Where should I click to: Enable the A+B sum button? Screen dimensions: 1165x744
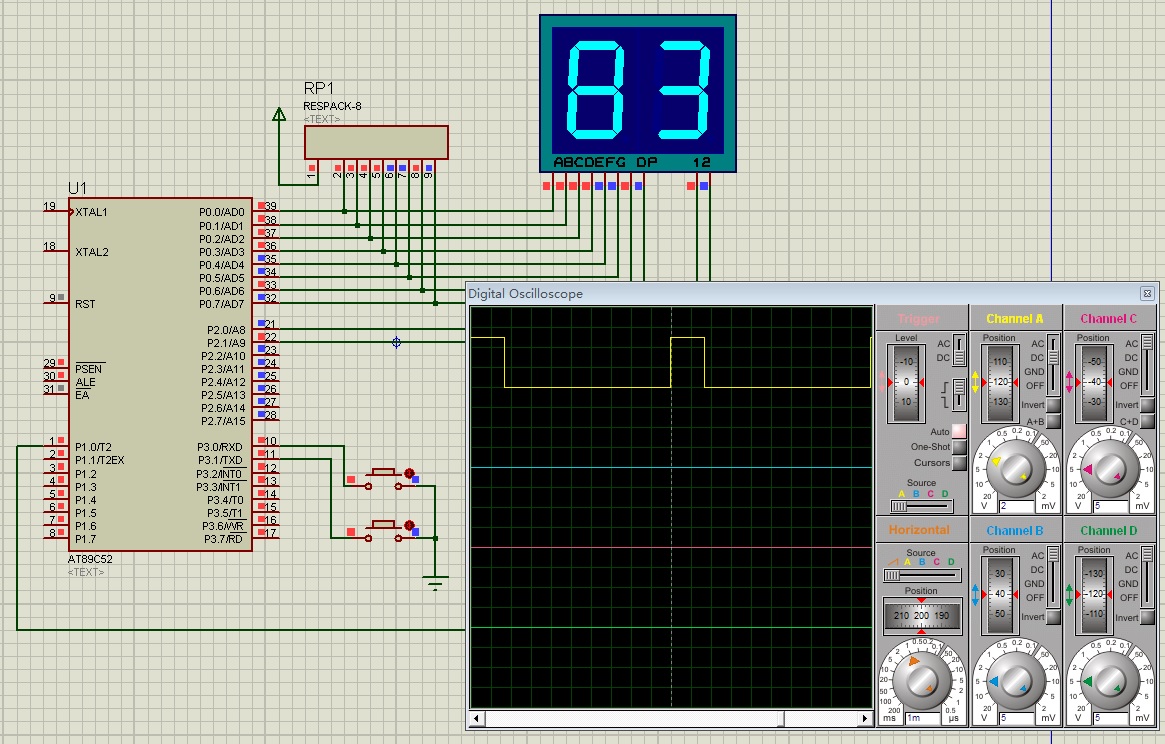tap(1053, 421)
